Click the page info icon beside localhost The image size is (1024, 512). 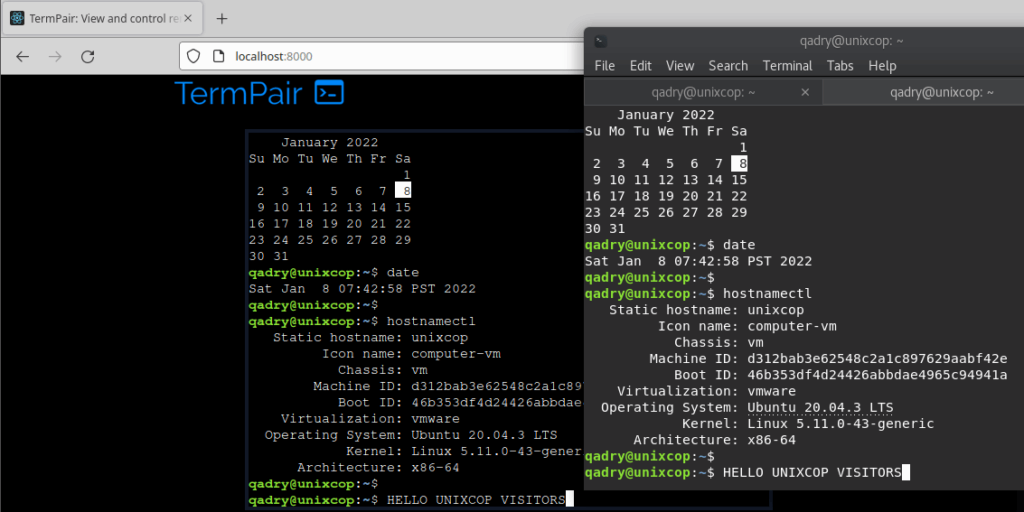tap(219, 57)
